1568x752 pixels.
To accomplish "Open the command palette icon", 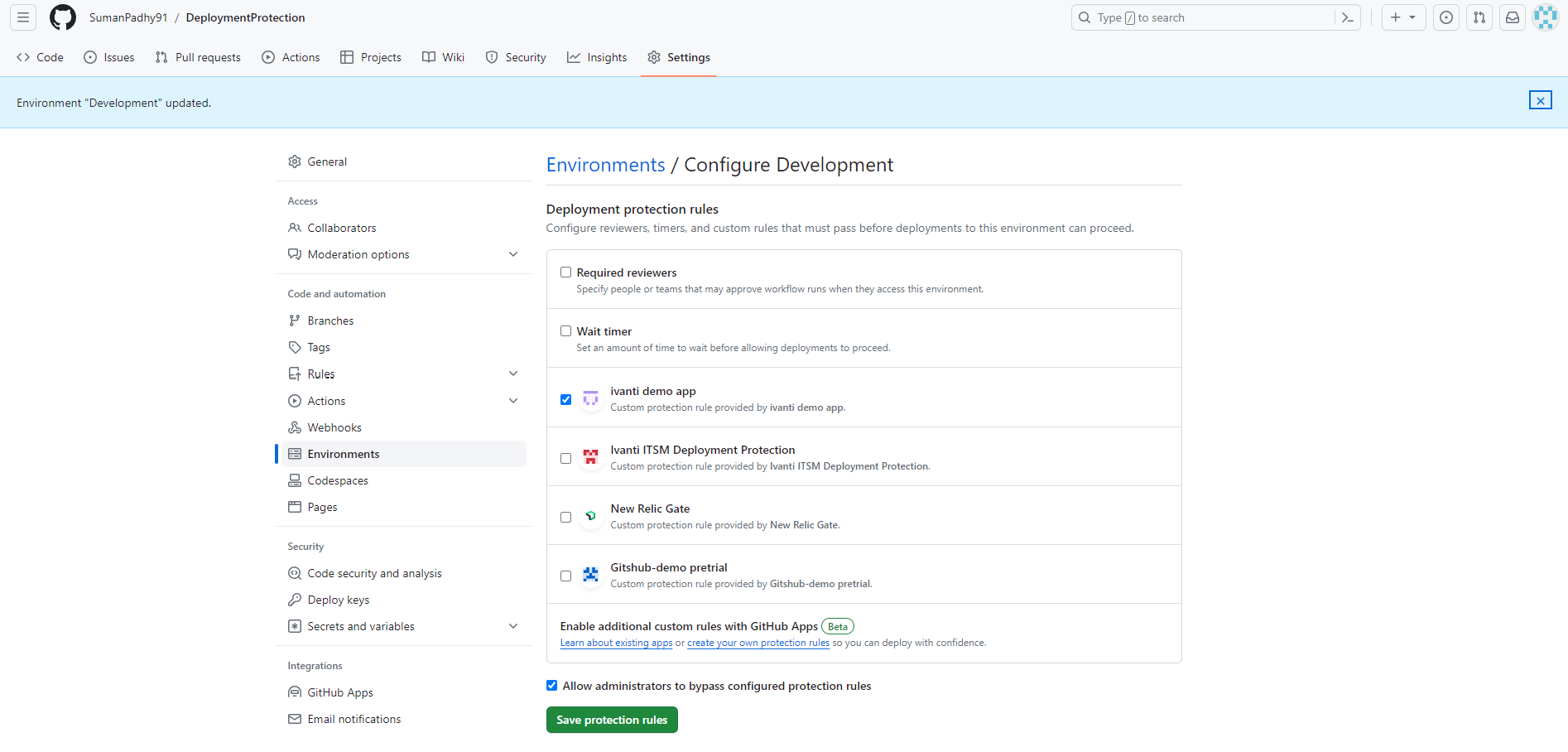I will click(x=1348, y=17).
